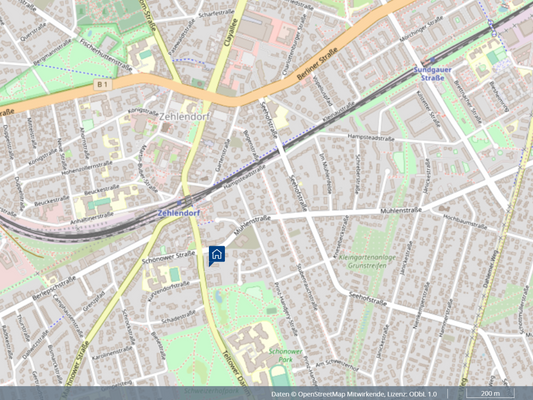Screen dimensions: 533x400
Task: Click the teal pool near Schönower Straße
Action: point(175,275)
